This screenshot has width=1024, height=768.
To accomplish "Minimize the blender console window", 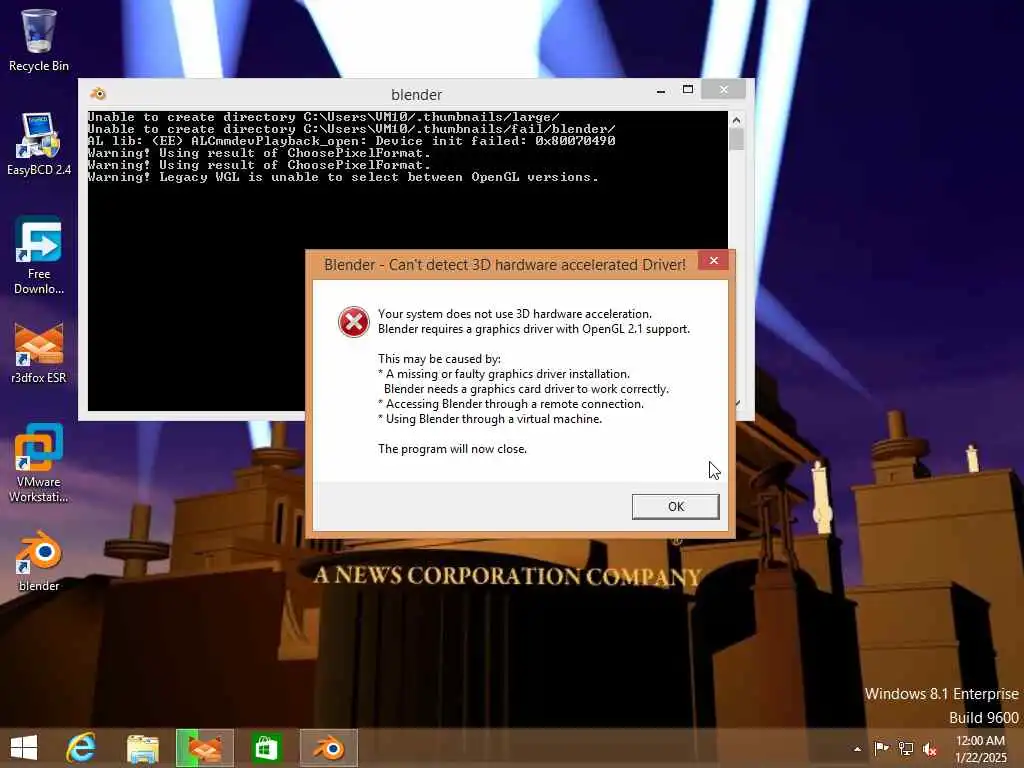I will point(661,91).
